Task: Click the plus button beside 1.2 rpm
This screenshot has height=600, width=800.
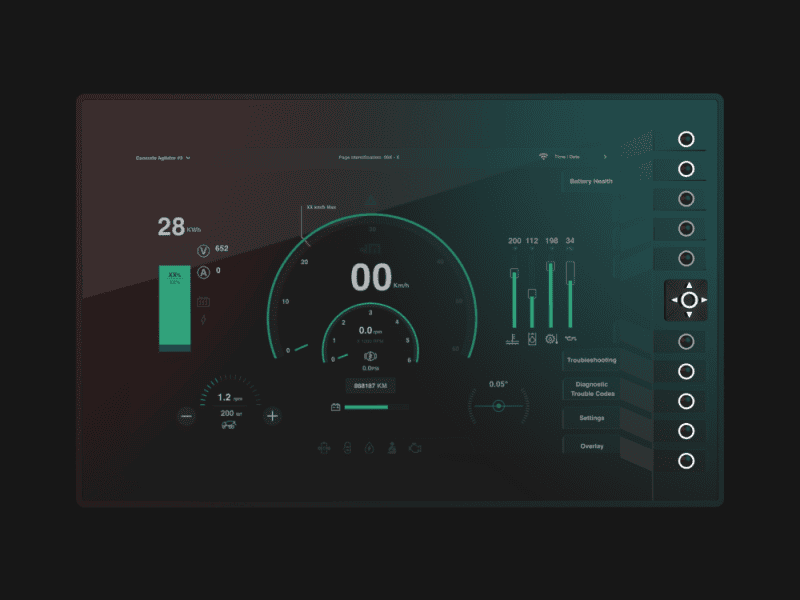Action: click(272, 416)
